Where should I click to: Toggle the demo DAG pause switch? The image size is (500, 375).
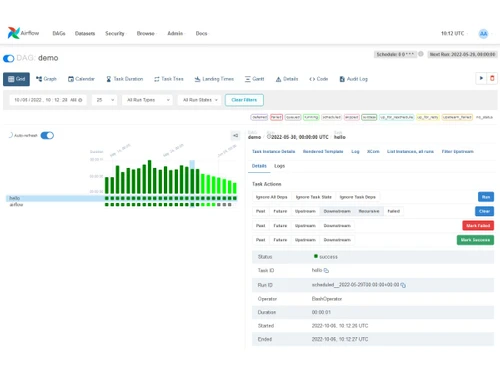[x=9, y=58]
